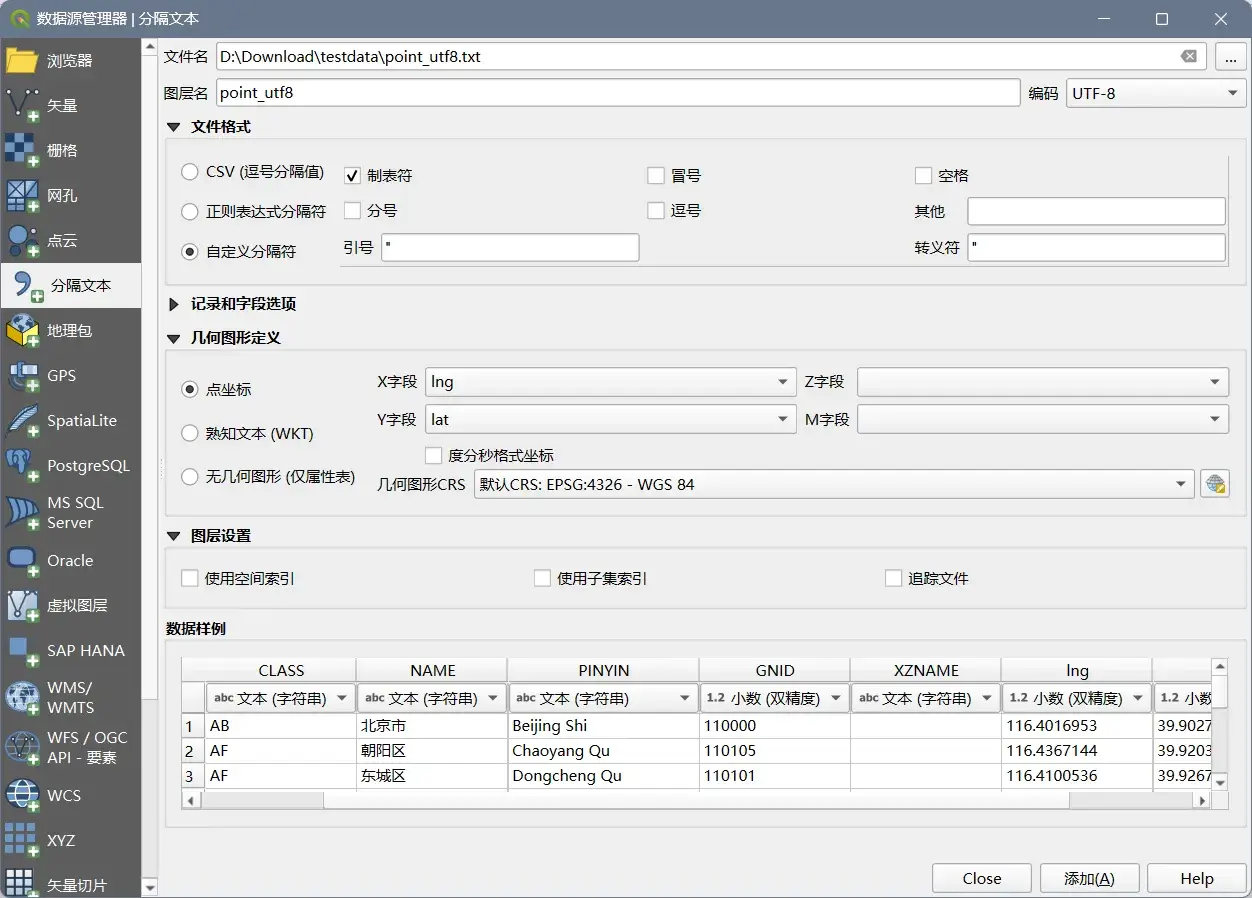The width and height of the screenshot is (1252, 898).
Task: Open the GNID column type dropdown
Action: tap(774, 698)
